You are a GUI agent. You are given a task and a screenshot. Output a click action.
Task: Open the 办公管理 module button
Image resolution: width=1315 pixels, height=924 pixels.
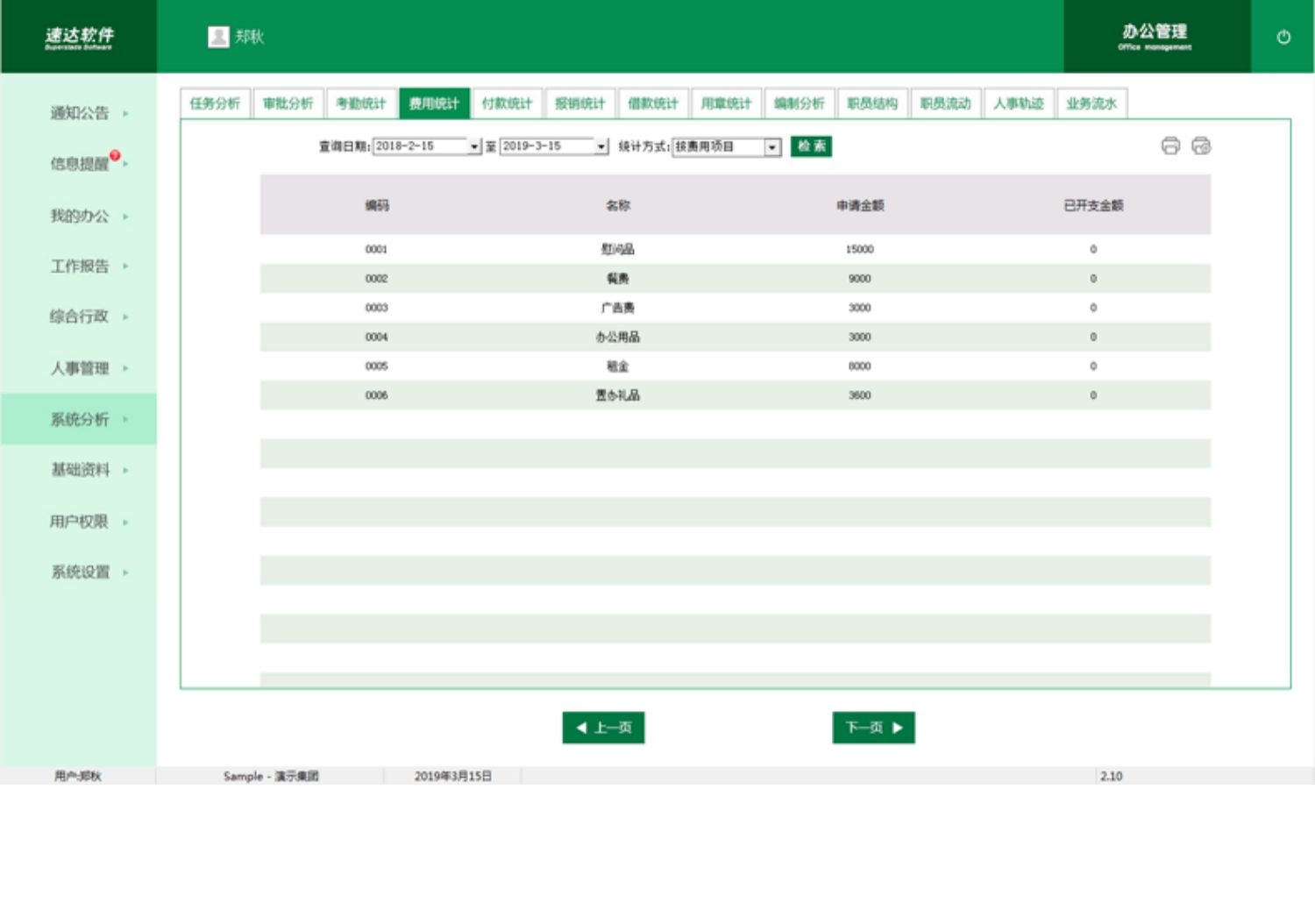[x=1156, y=37]
